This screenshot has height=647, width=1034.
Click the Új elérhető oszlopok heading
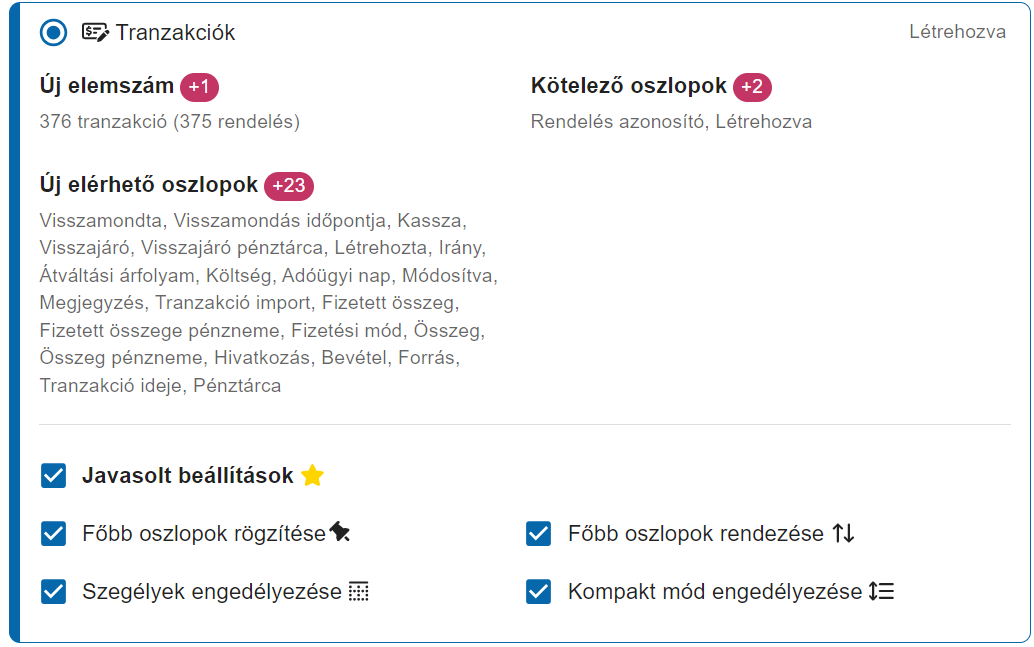(148, 185)
